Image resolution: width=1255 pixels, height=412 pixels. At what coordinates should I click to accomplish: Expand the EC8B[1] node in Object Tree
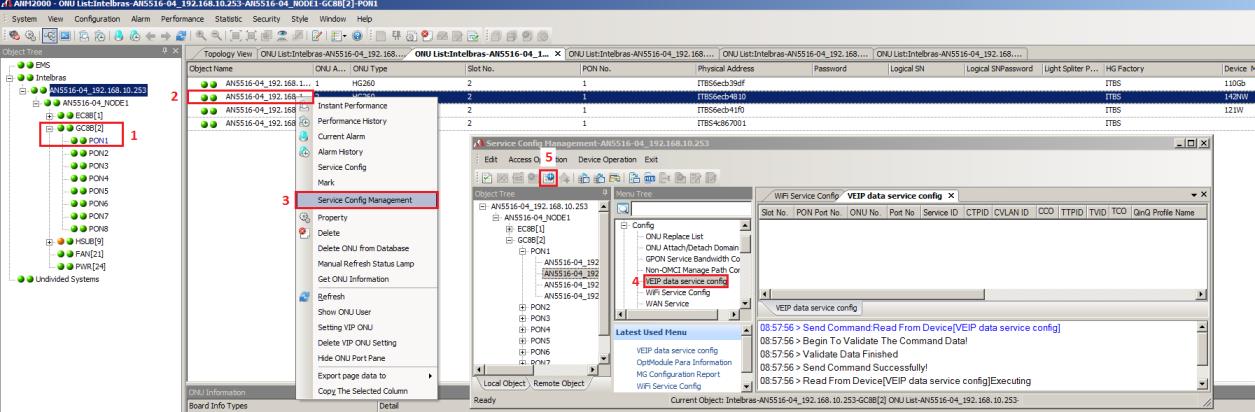pyautogui.click(x=49, y=116)
